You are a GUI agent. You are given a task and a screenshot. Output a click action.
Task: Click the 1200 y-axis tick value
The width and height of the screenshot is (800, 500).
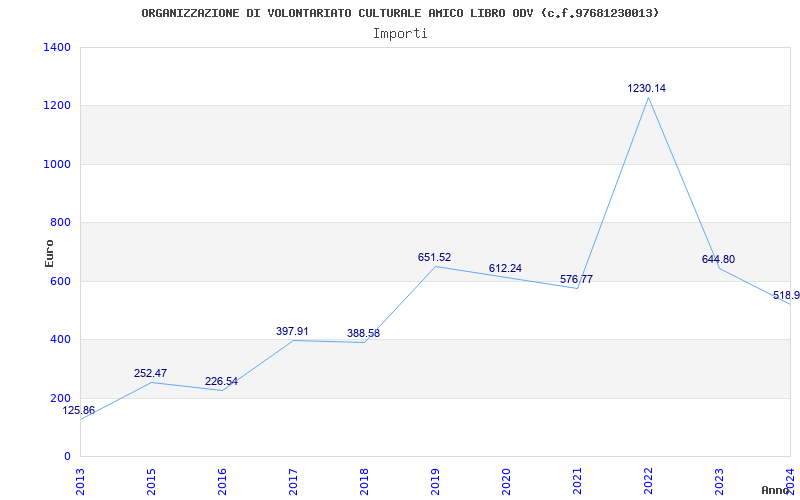coord(58,106)
